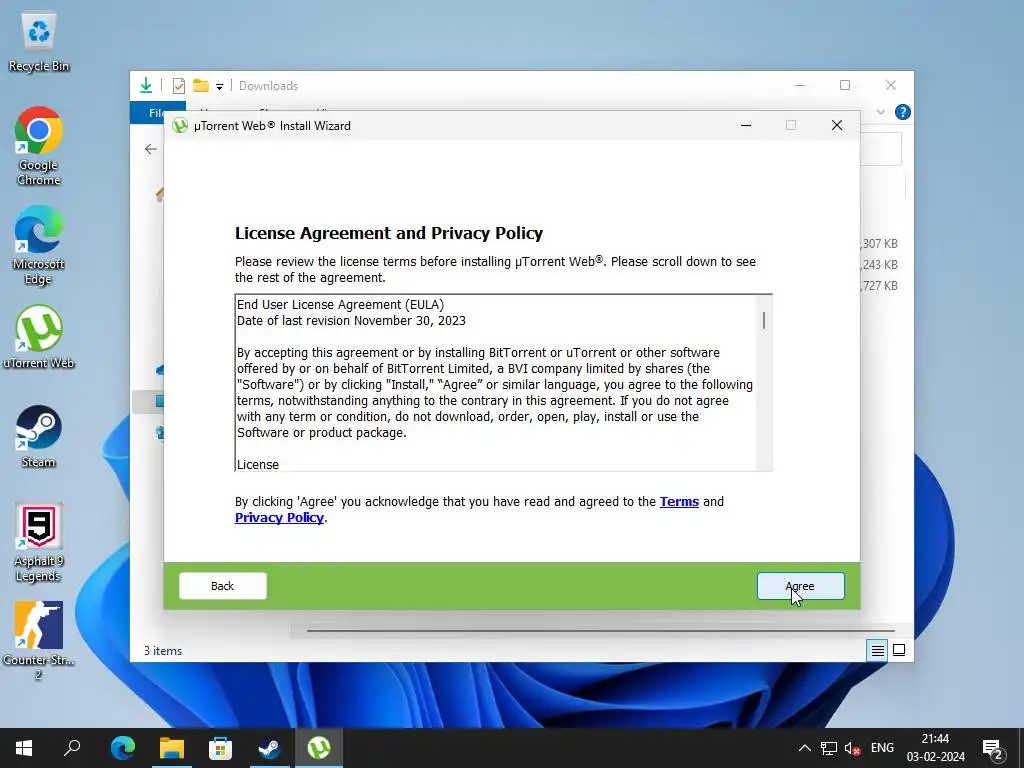
Task: Select the Counter-Strike 2 desktop shortcut
Action: (39, 641)
